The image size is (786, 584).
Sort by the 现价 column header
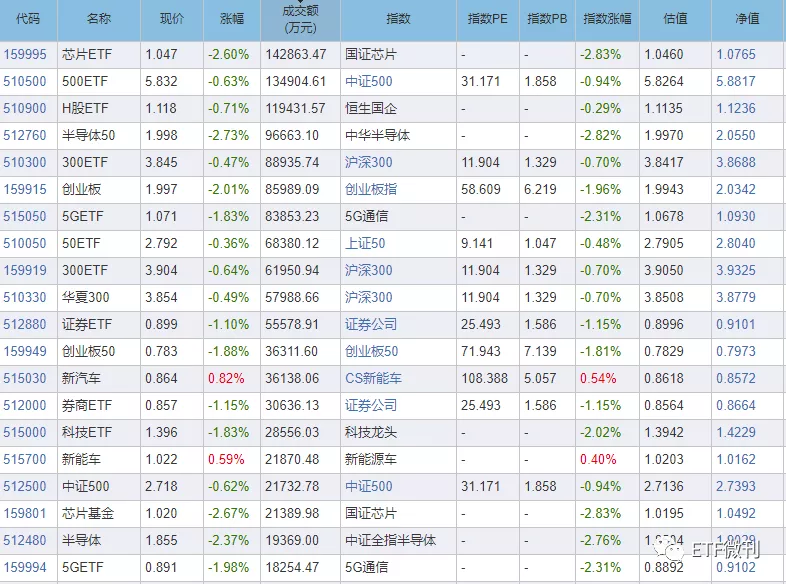click(x=172, y=19)
